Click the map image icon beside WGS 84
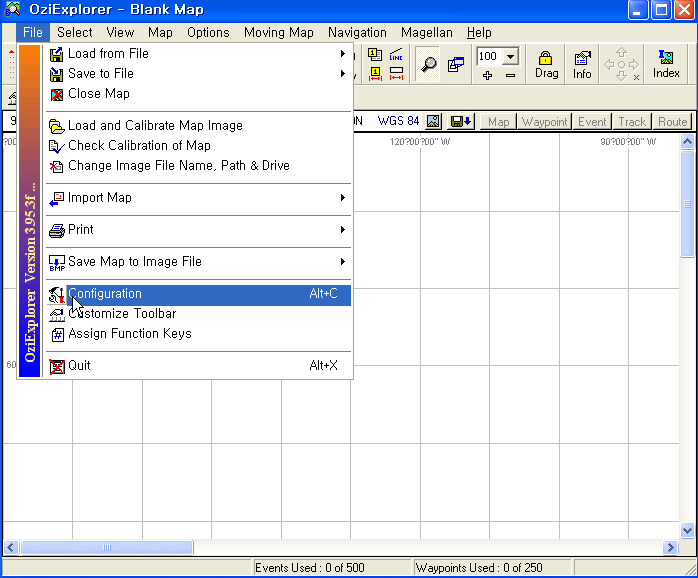Screen dimensions: 698x578 (433, 121)
